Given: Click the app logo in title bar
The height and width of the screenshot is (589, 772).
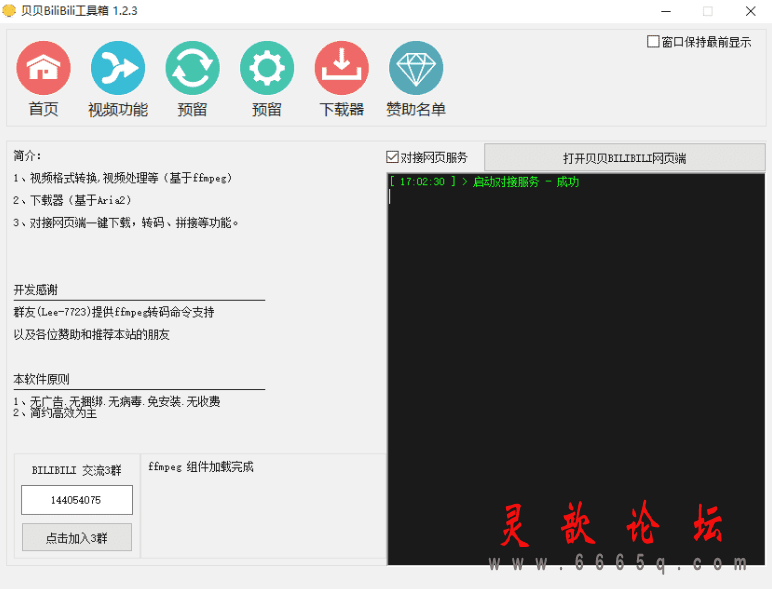Looking at the screenshot, I should point(9,10).
